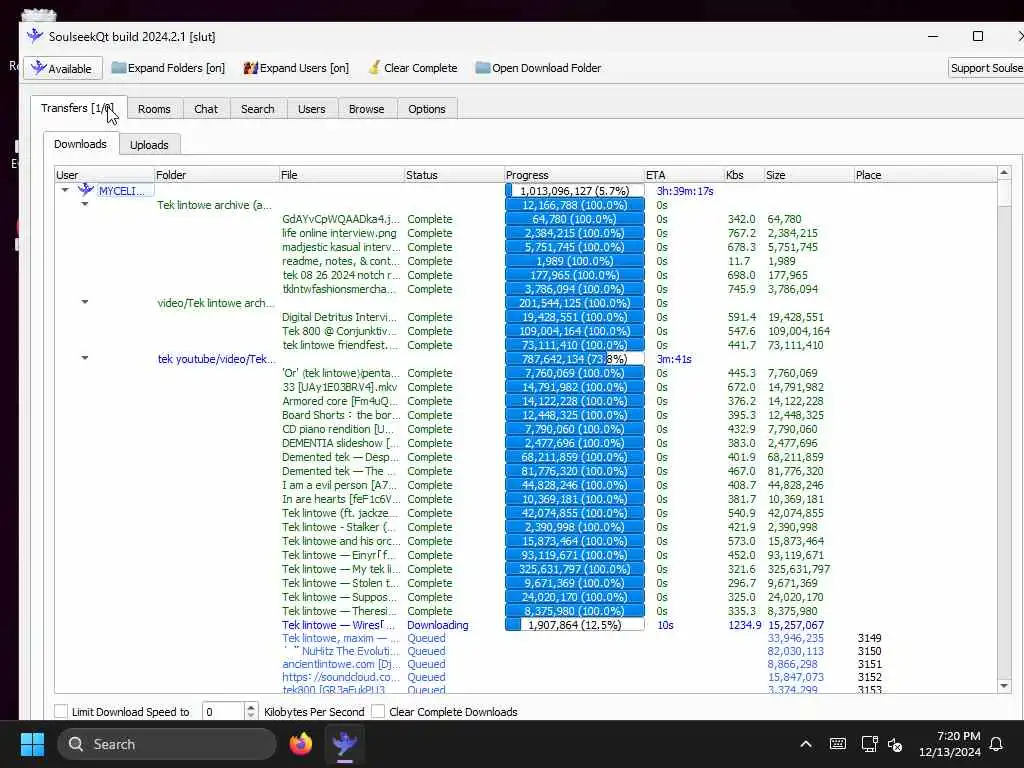Select the Armored core [Fm4uQ... file

tap(340, 401)
